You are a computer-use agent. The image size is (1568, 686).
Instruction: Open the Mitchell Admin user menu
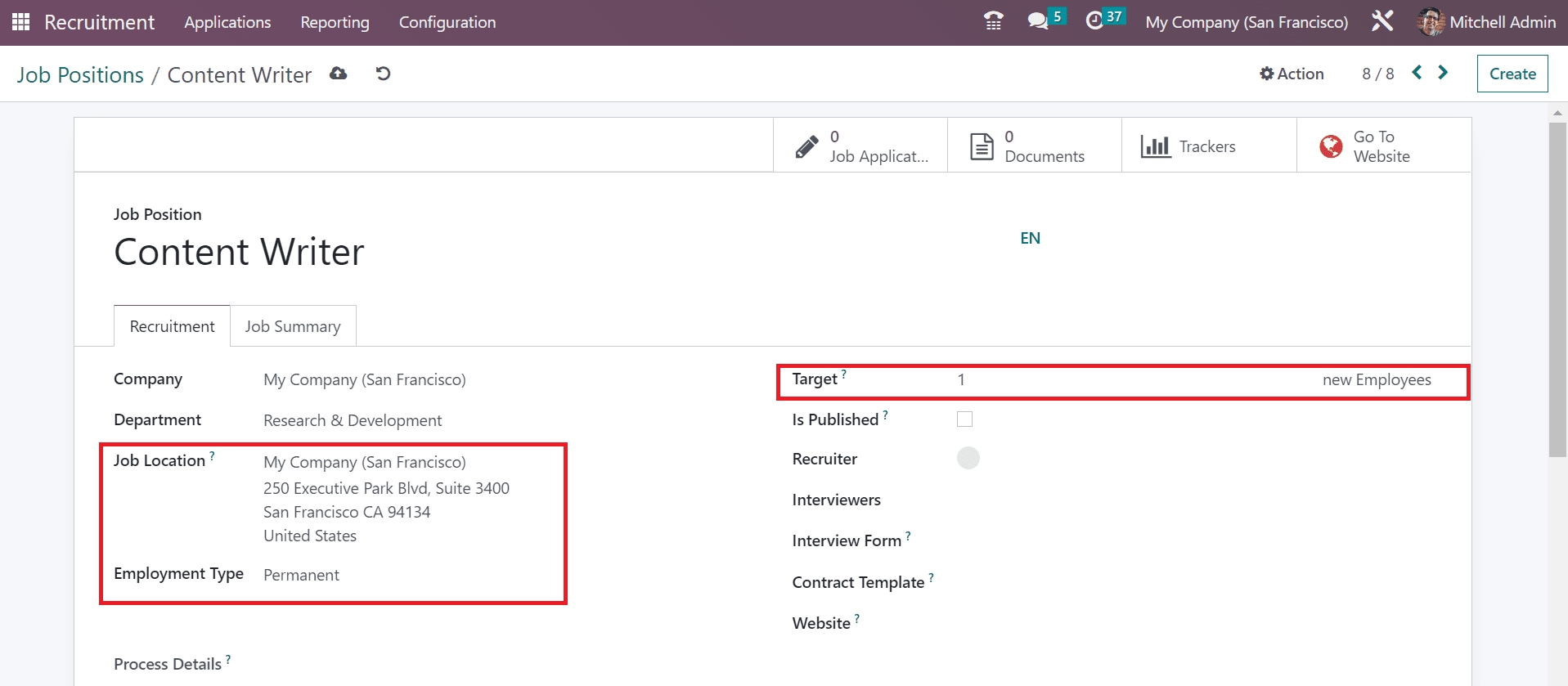pyautogui.click(x=1486, y=22)
